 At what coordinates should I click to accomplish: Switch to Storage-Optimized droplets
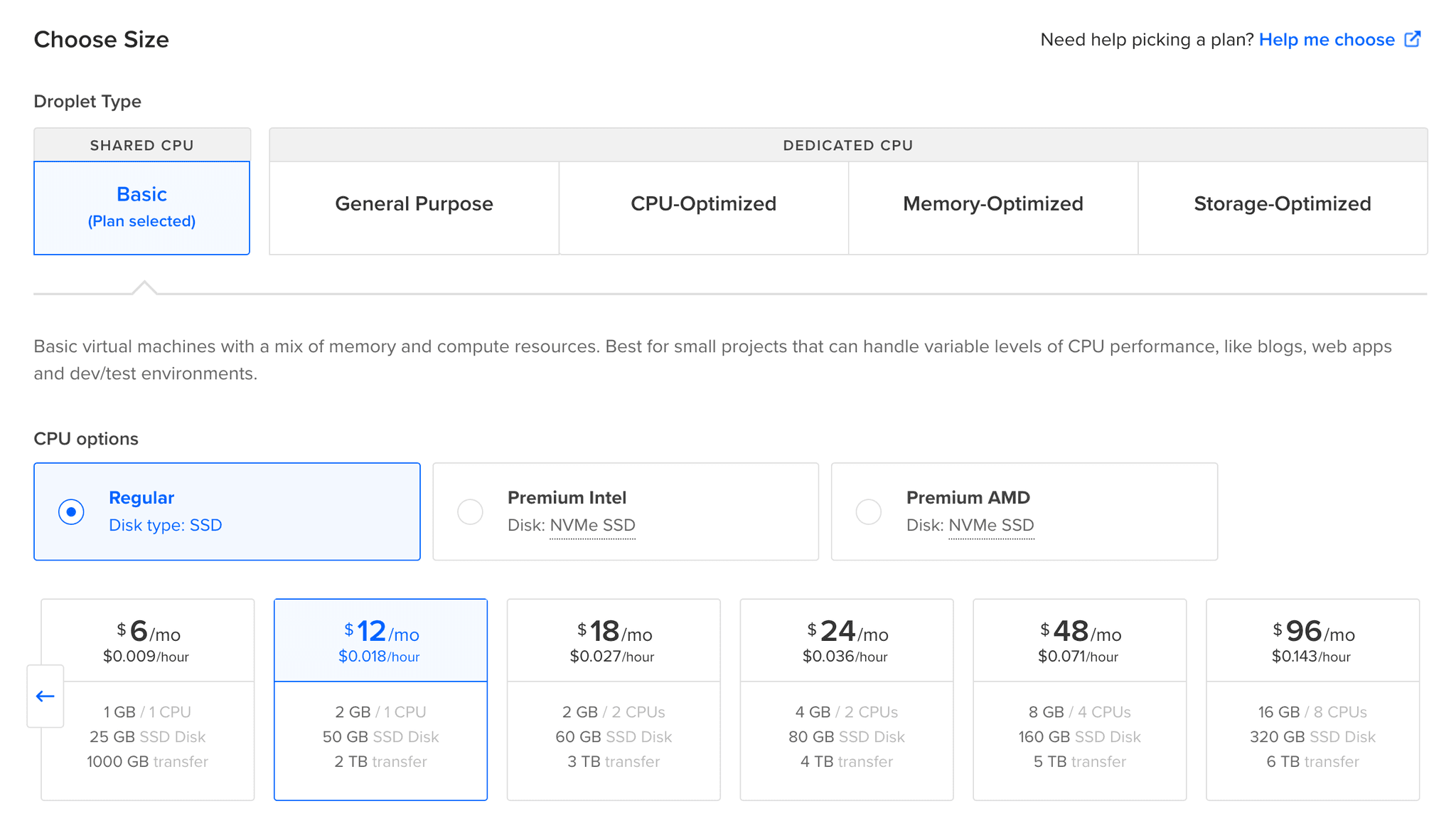pos(1282,204)
